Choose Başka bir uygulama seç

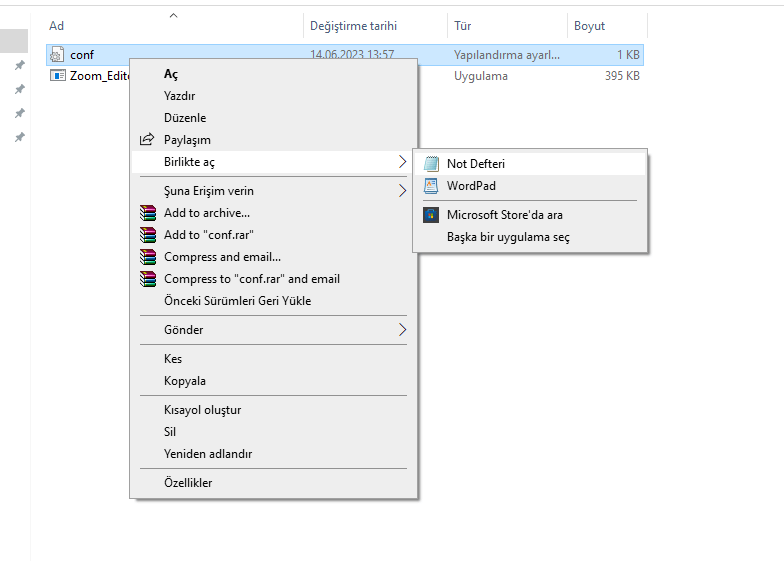click(x=530, y=236)
